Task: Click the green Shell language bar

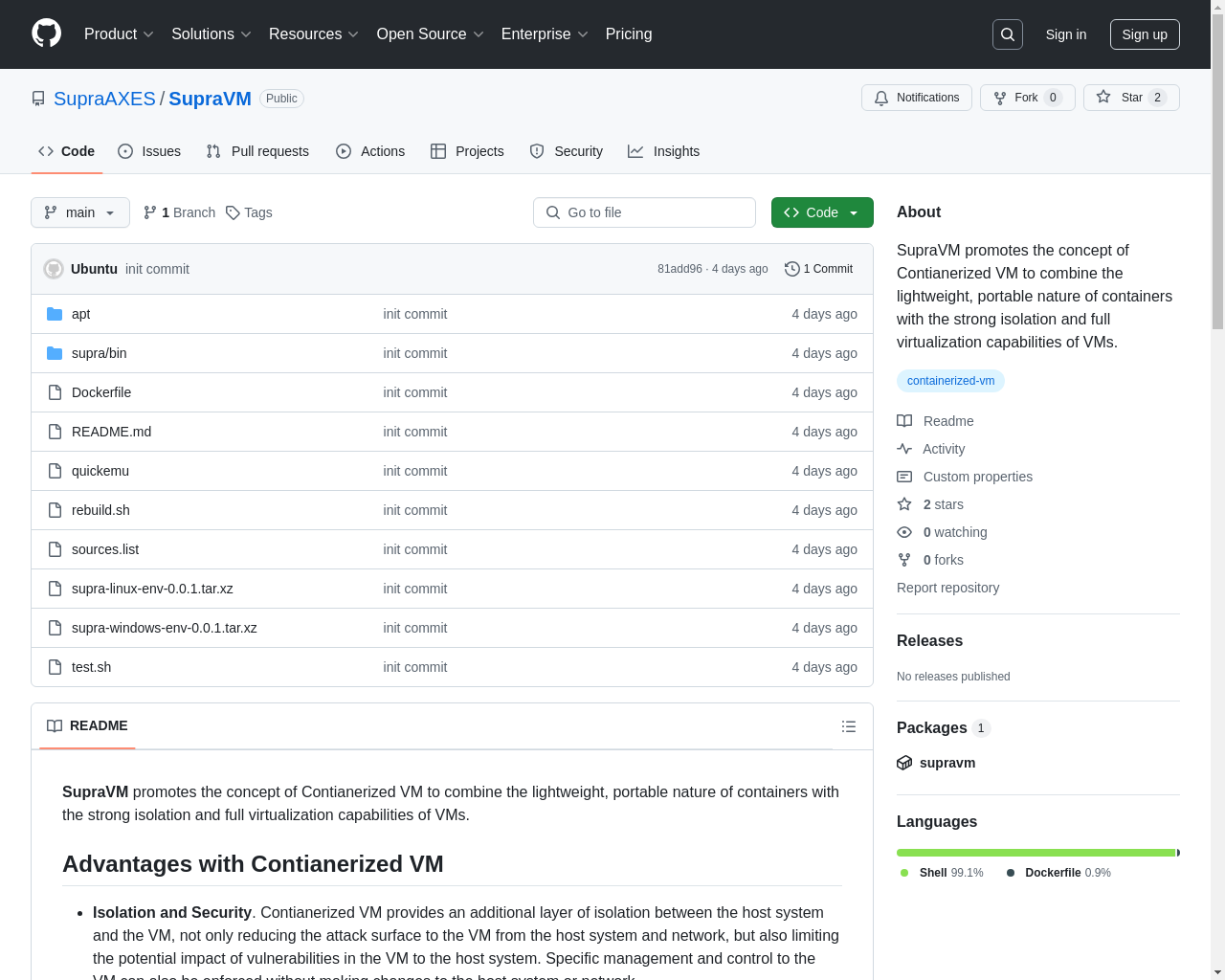Action: click(x=1036, y=853)
